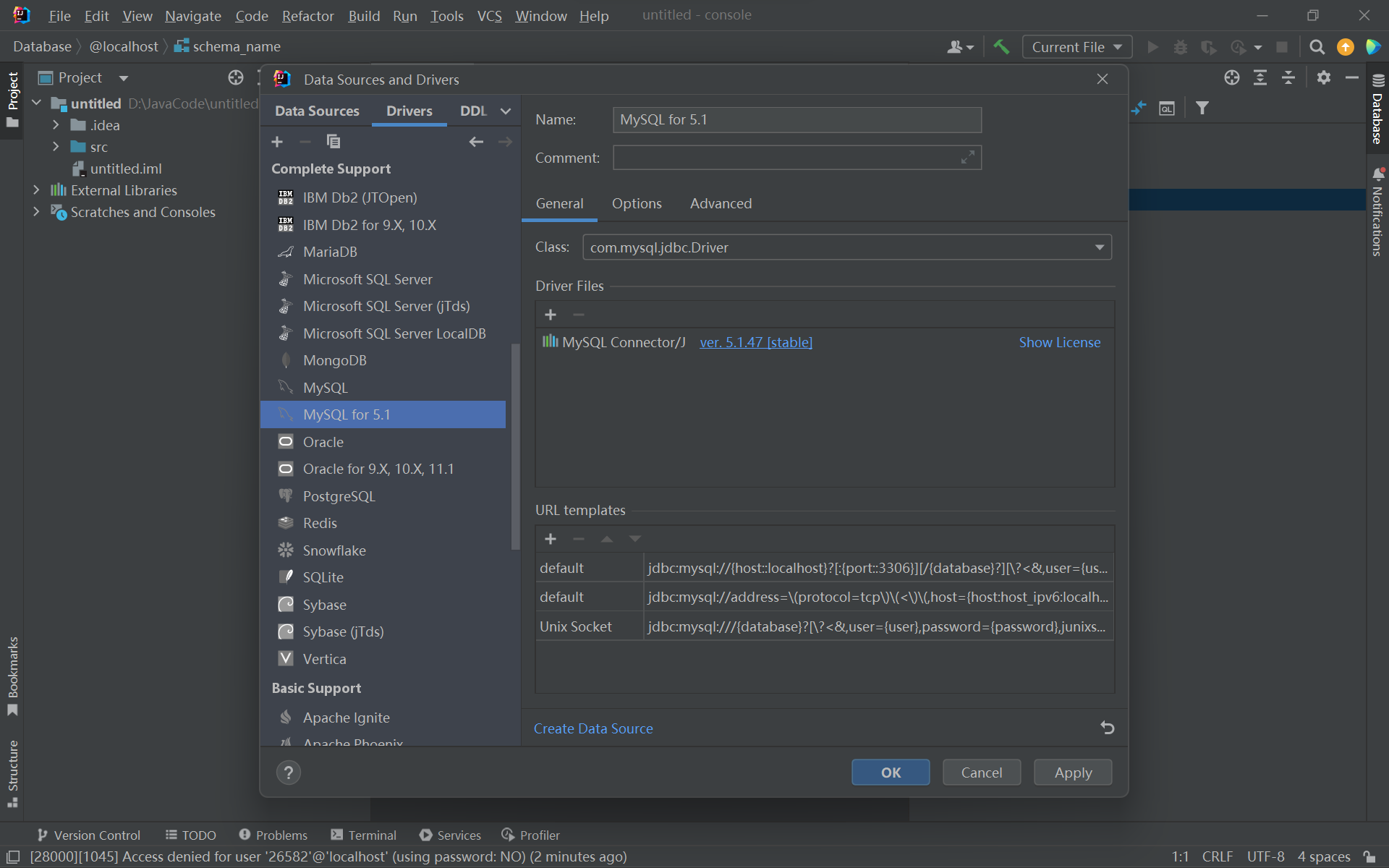Viewport: 1389px width, 868px height.
Task: Open the Data Sources tab
Action: [x=317, y=111]
